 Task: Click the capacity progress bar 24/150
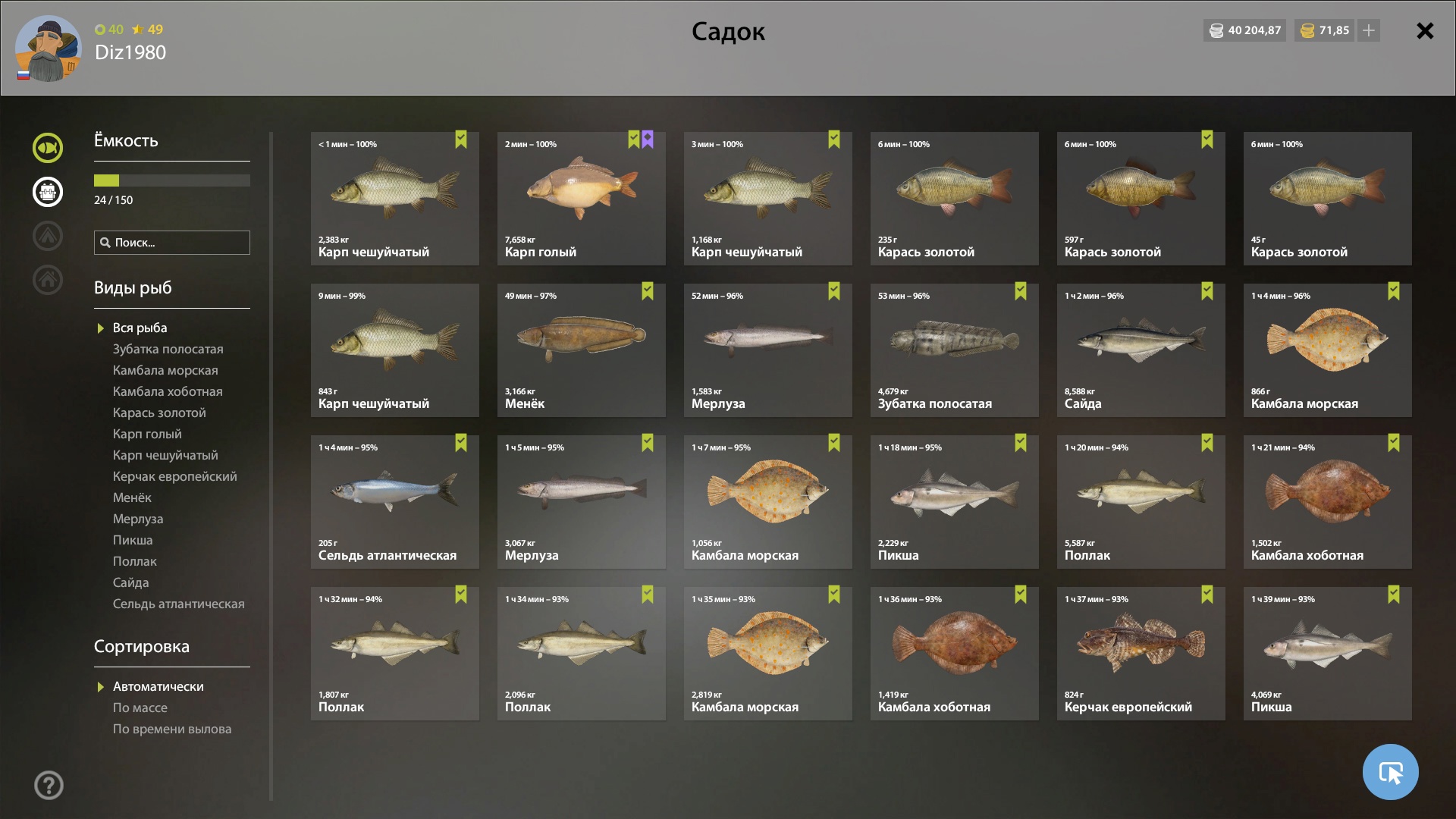pyautogui.click(x=172, y=180)
